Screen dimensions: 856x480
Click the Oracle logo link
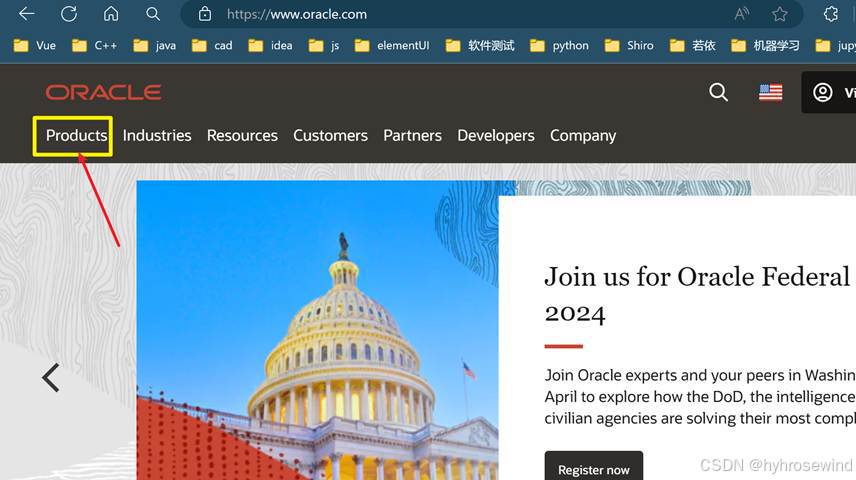click(x=103, y=92)
